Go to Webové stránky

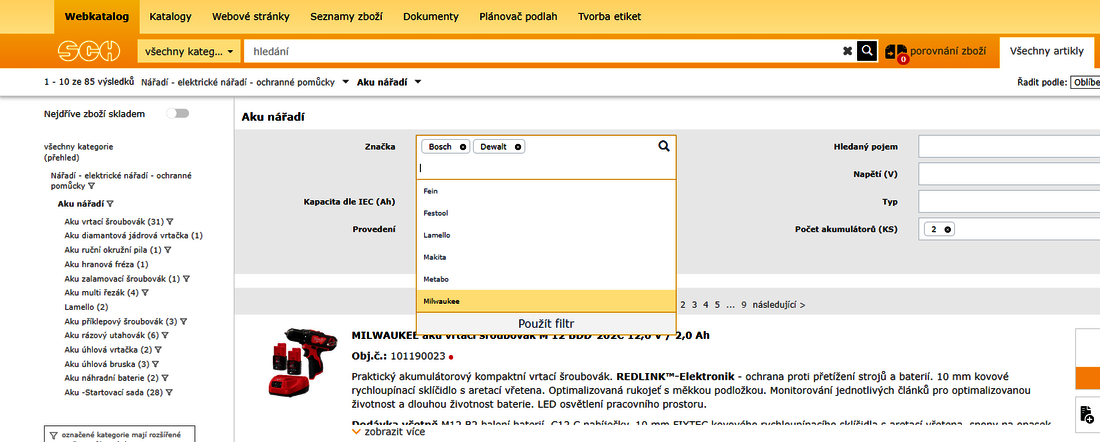[x=250, y=17]
